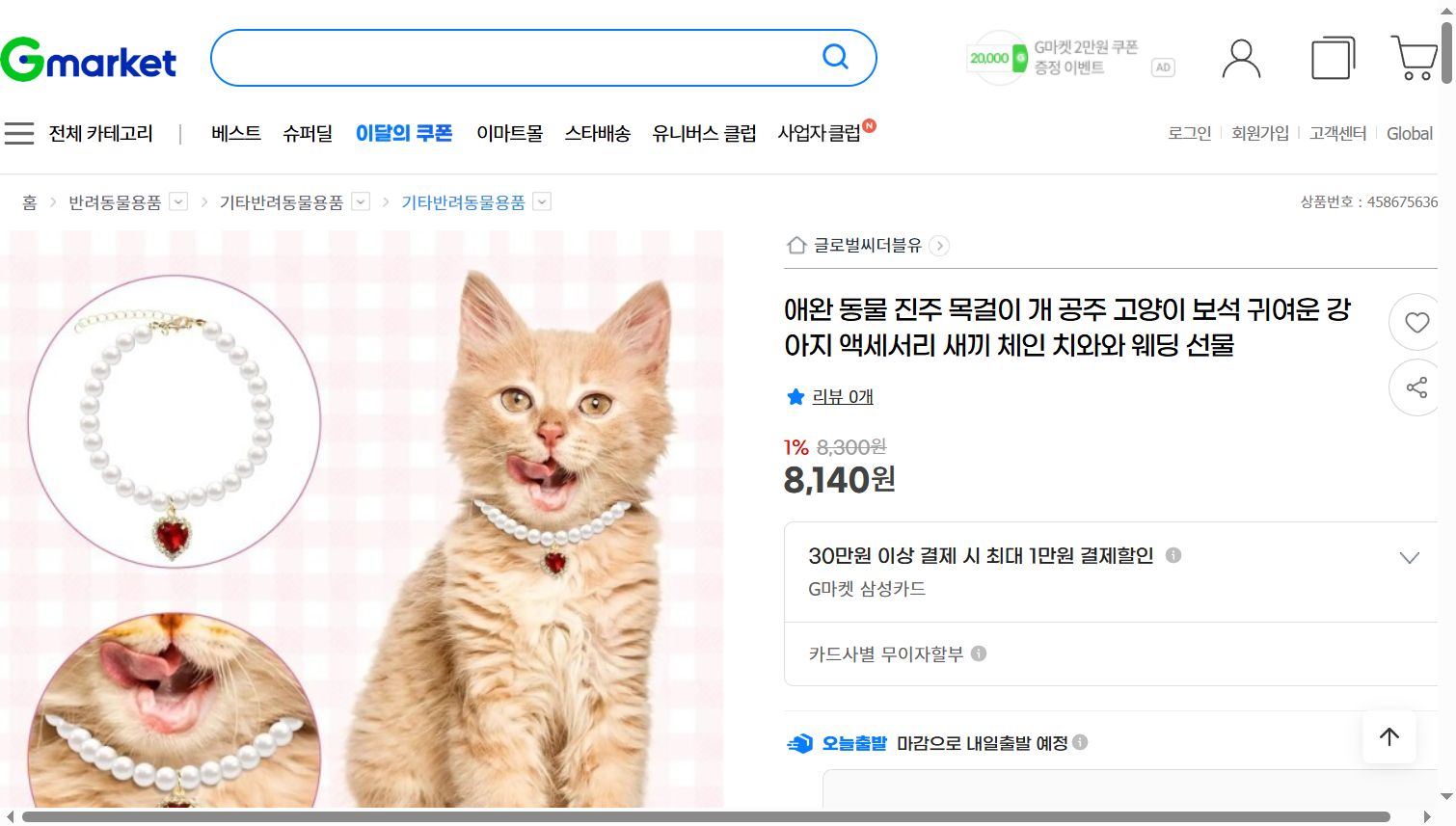1456x826 pixels.
Task: Expand the 반려동물용품 breadcrumb dropdown
Action: coord(177,201)
